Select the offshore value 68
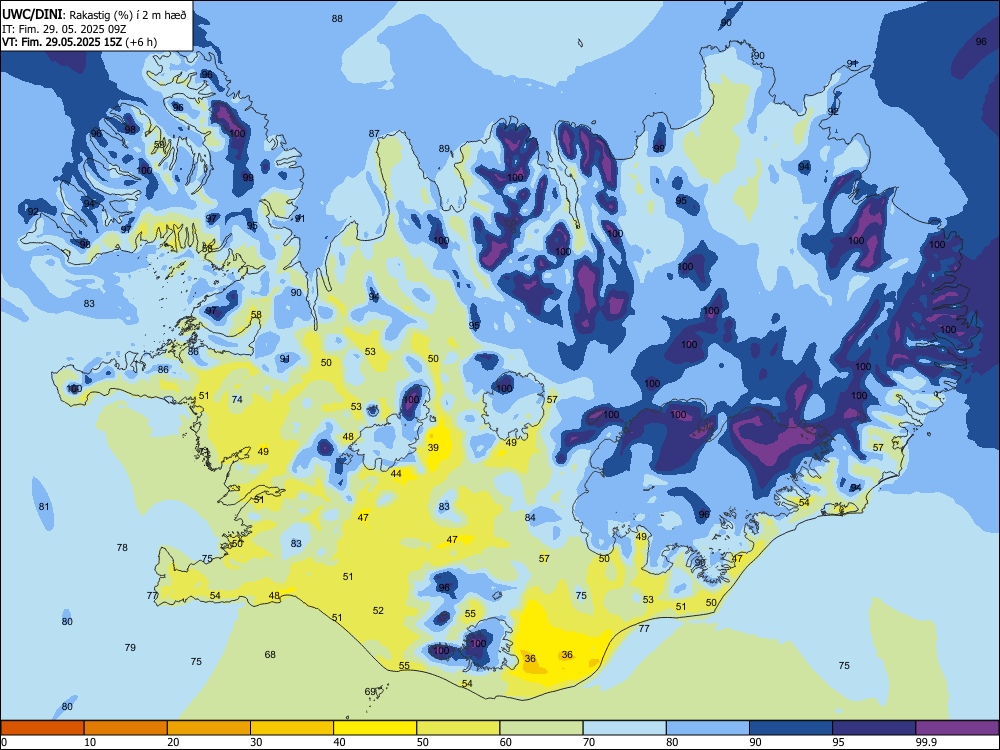This screenshot has height=750, width=1000. 270,654
